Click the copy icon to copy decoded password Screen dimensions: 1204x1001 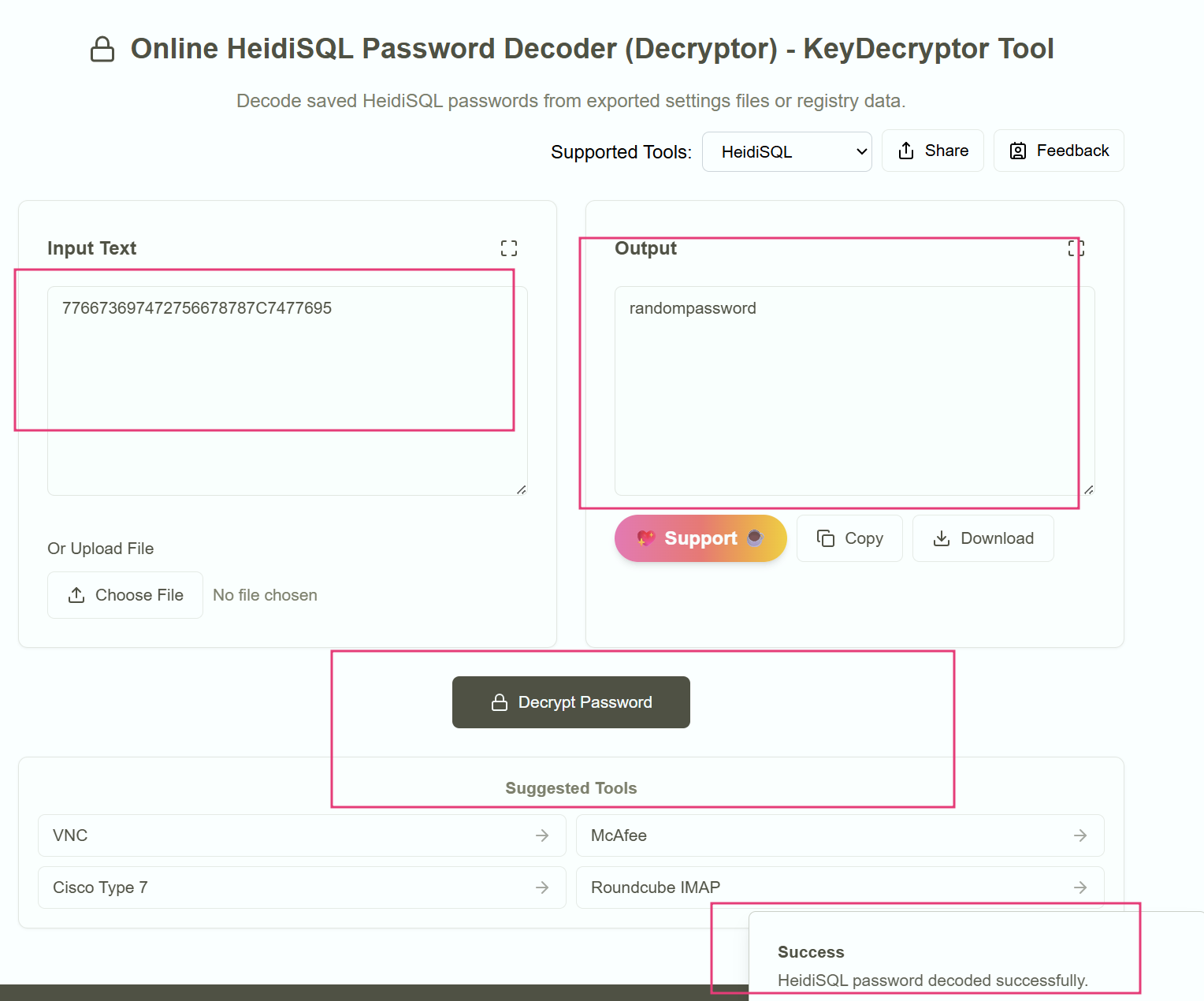click(827, 538)
